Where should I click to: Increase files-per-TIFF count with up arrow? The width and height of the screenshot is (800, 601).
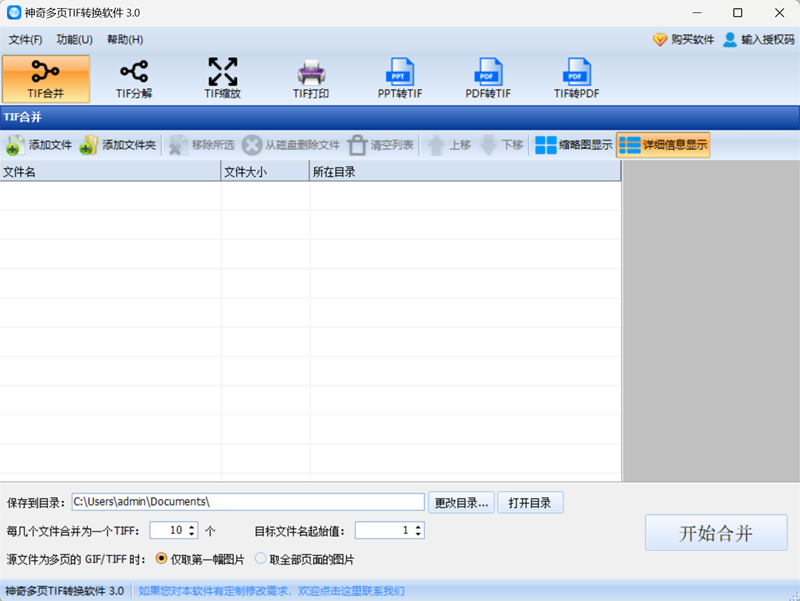pos(192,527)
